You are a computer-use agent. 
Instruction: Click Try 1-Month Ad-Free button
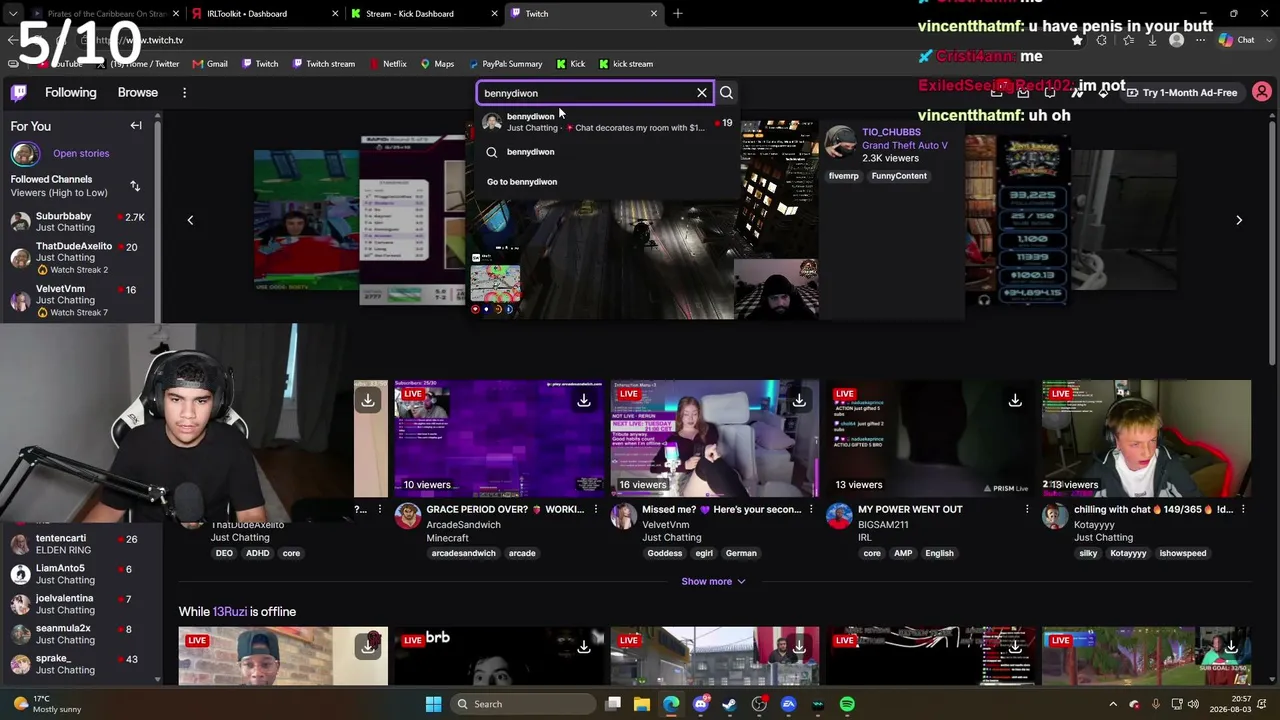tap(1181, 93)
